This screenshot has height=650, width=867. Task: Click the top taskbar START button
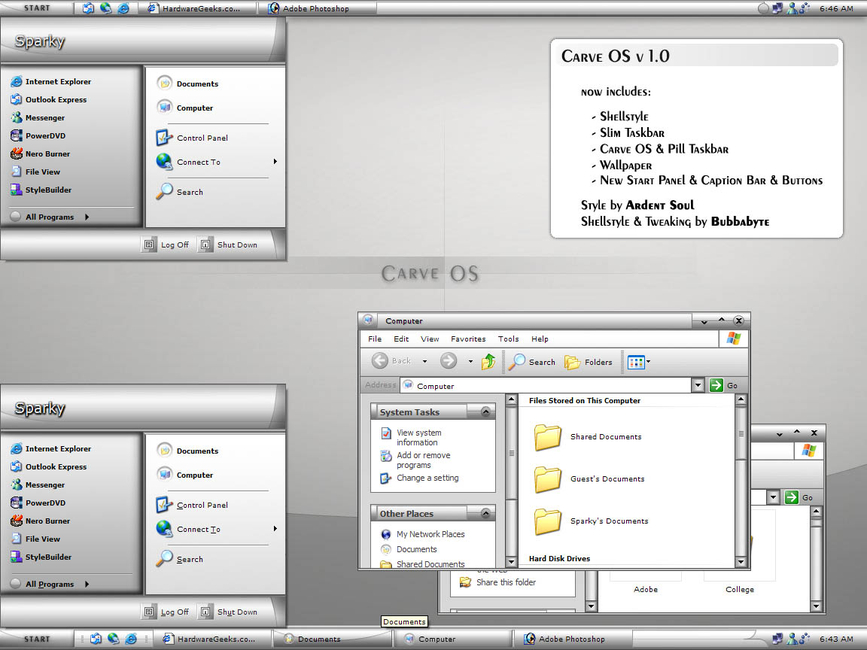[x=36, y=8]
